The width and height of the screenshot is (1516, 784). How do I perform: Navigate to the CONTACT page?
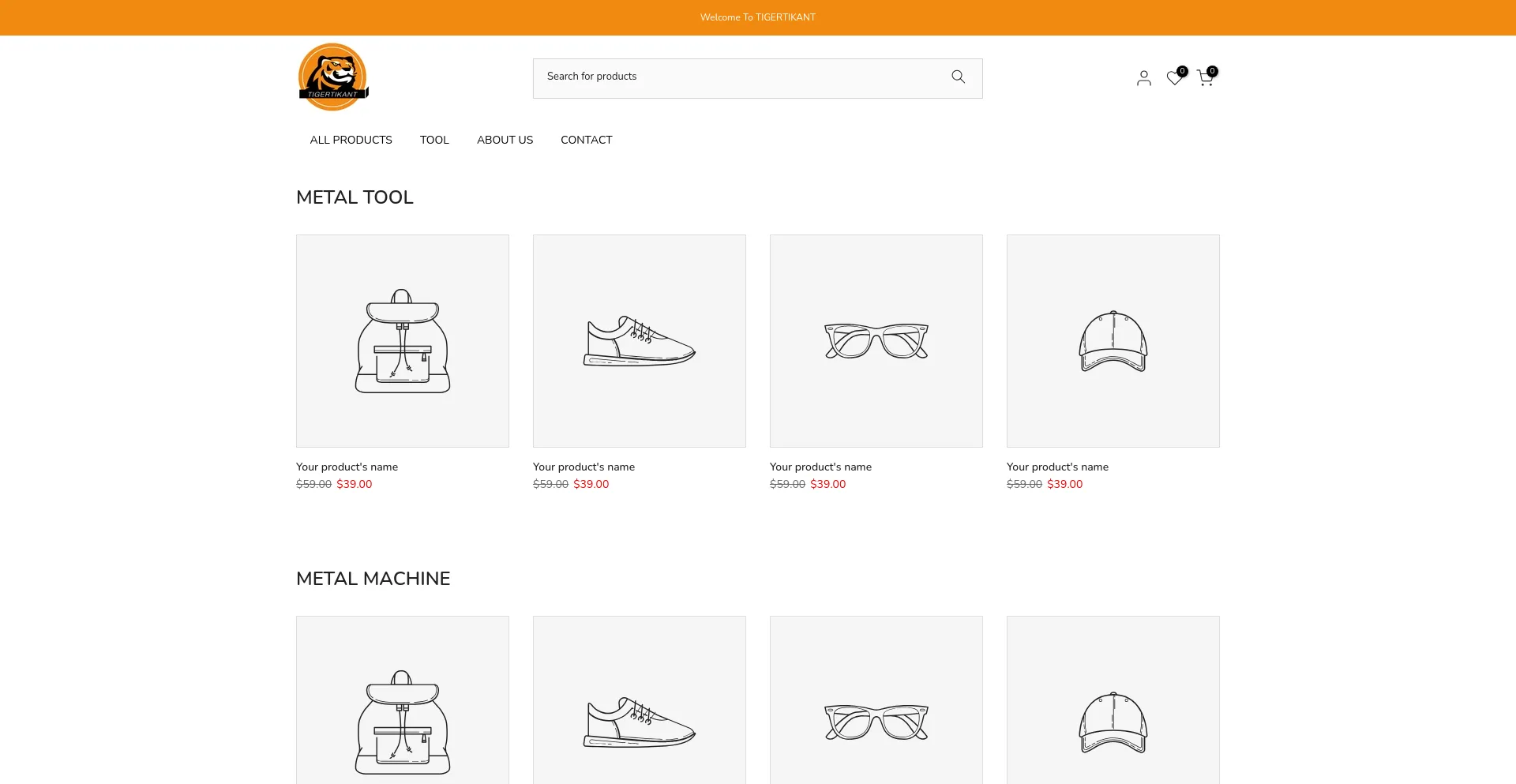[x=587, y=140]
